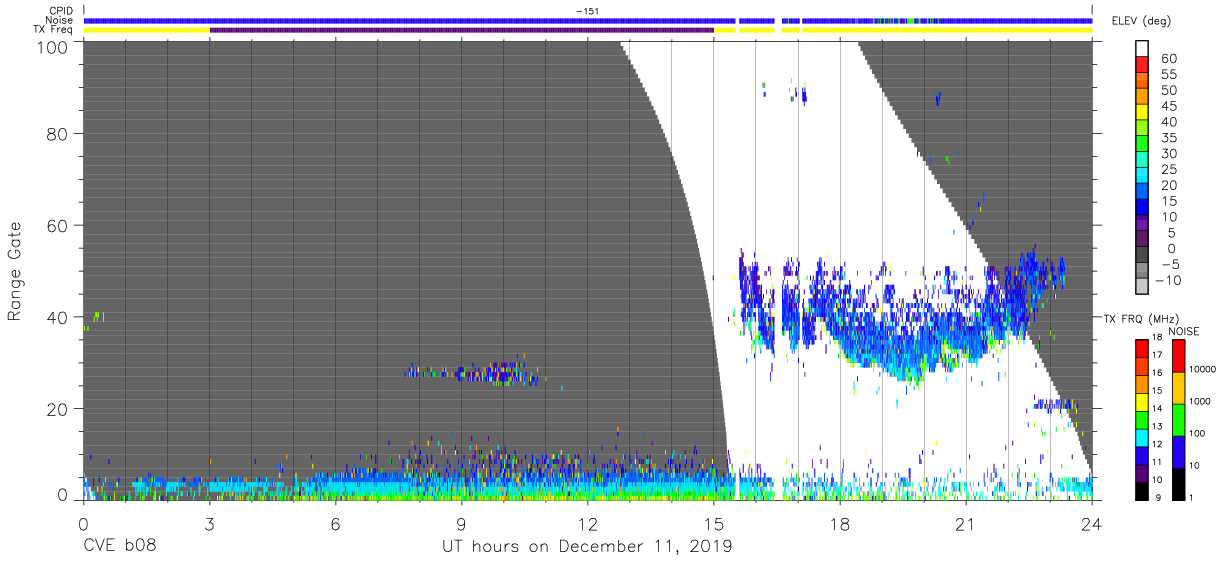1228x567 pixels.
Task: Click the '-151' CPID value at top
Action: coord(588,11)
